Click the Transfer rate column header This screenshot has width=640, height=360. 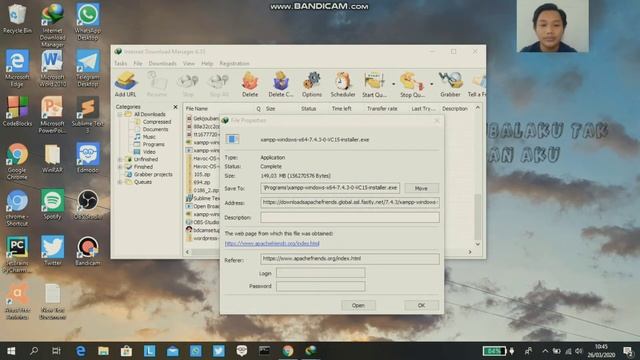[382, 109]
